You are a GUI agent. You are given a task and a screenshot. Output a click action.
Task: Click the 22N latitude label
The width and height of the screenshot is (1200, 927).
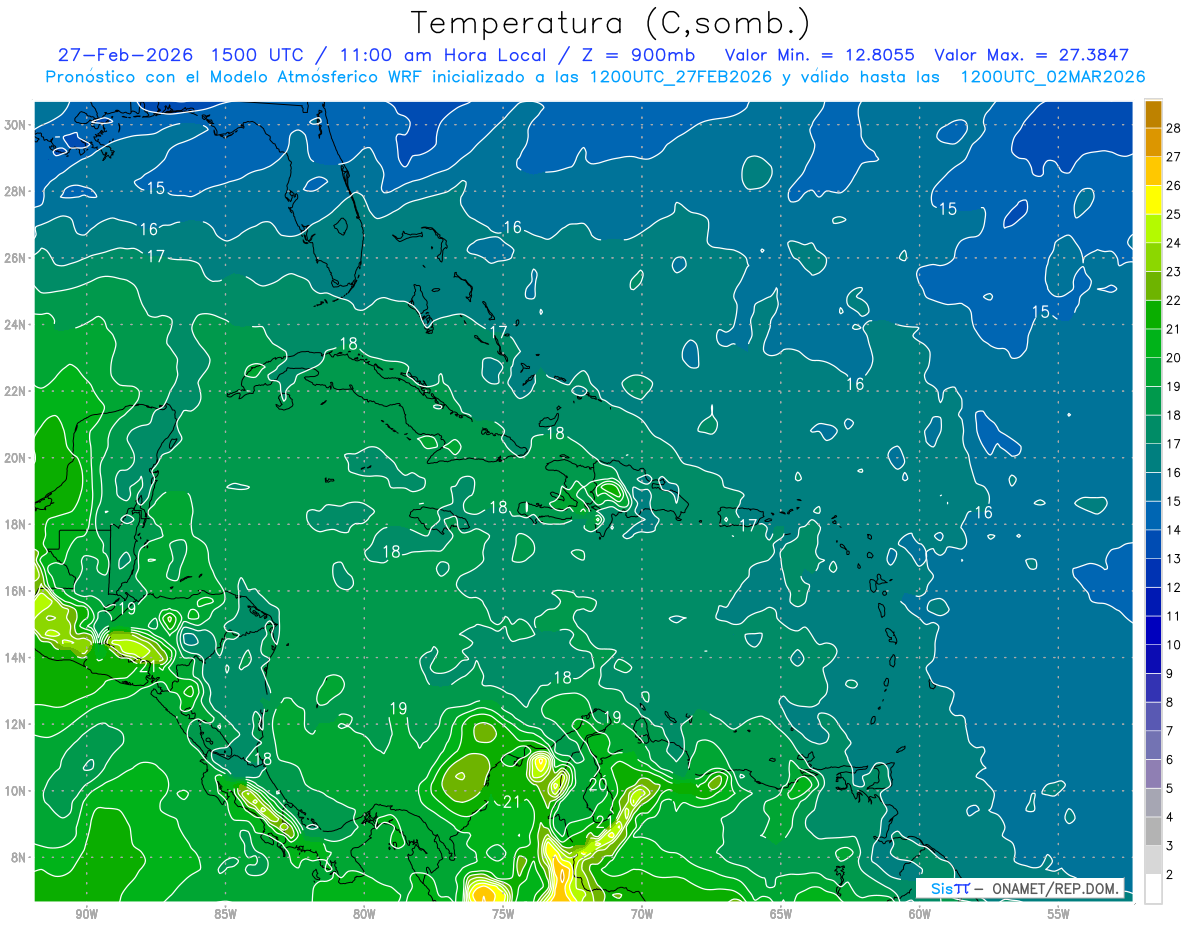[15, 390]
